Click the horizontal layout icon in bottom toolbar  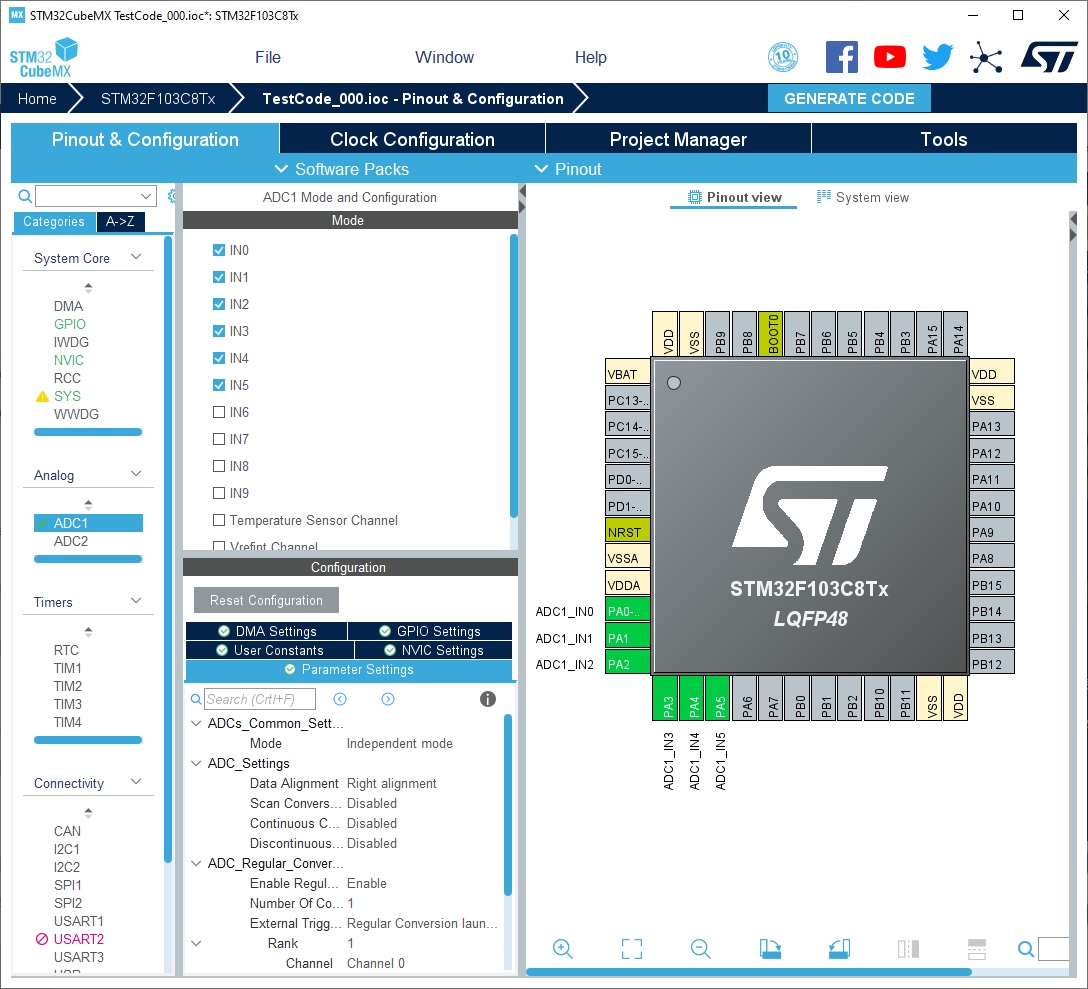[x=977, y=948]
